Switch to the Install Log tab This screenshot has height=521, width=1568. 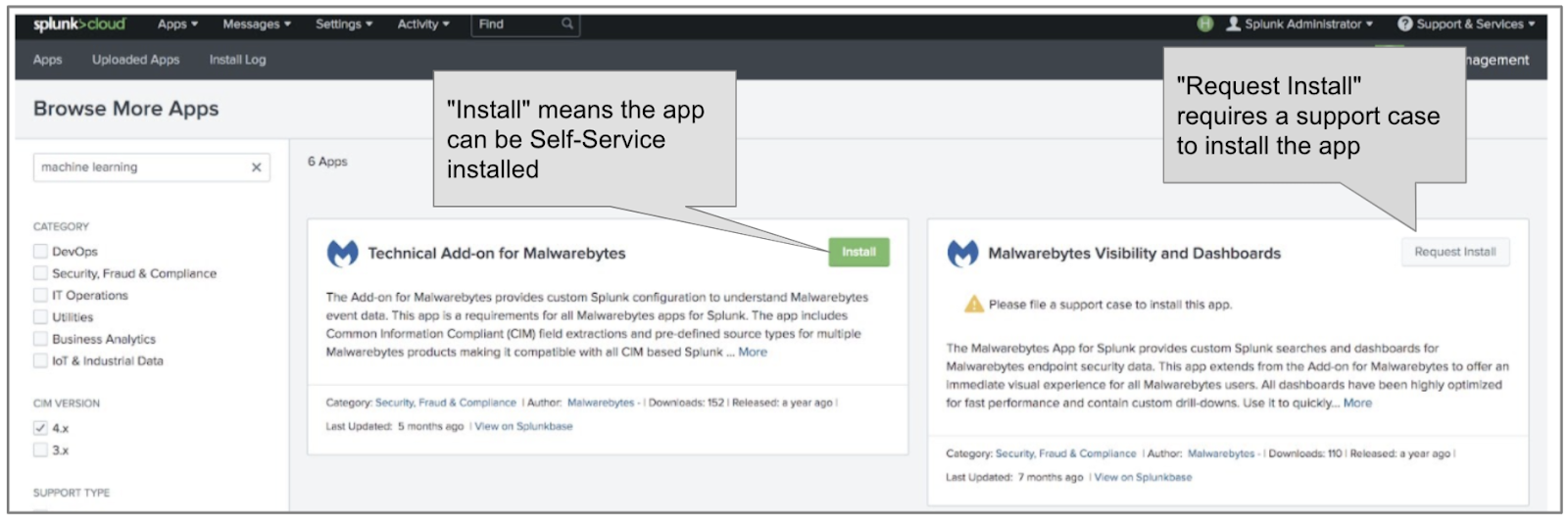[237, 60]
